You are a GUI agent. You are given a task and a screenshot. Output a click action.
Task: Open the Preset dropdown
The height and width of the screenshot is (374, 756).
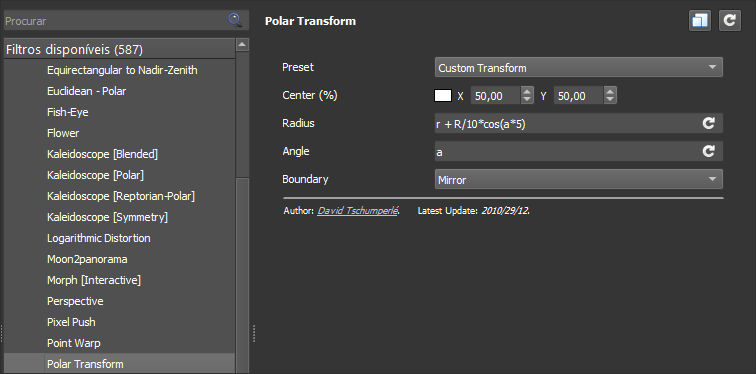click(x=579, y=67)
